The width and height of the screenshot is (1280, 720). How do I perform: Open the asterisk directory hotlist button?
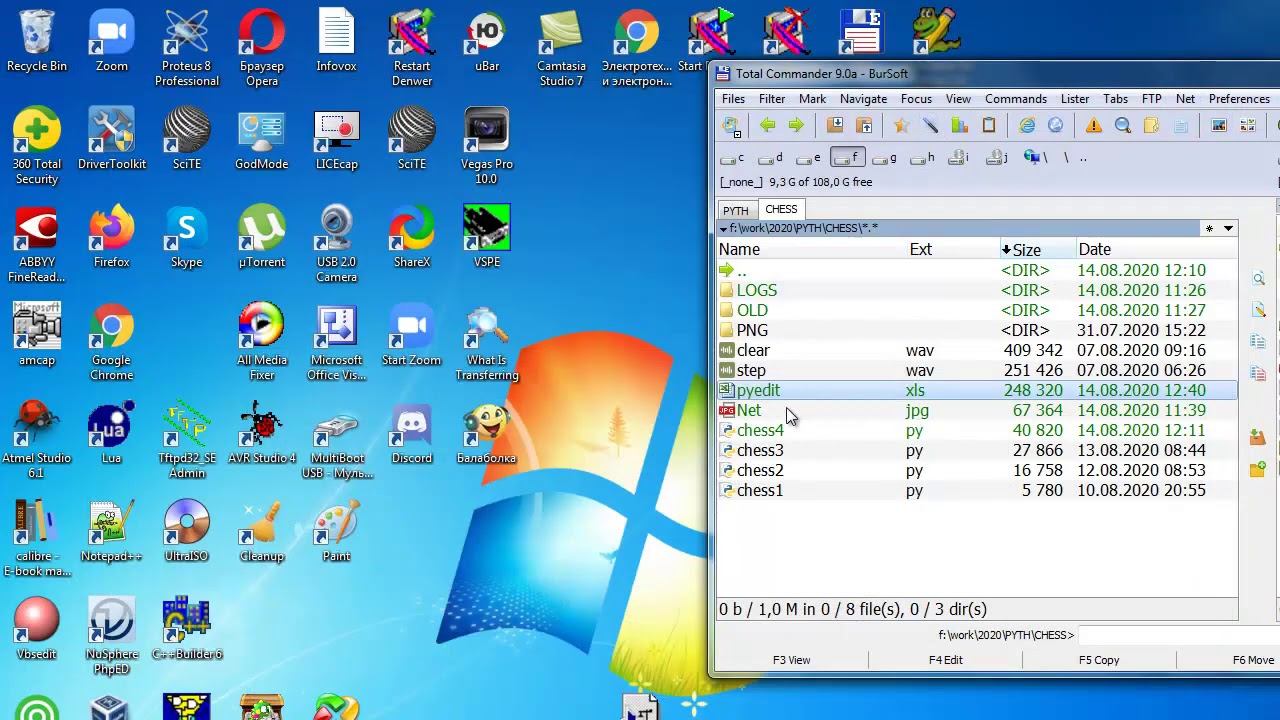tap(1209, 229)
